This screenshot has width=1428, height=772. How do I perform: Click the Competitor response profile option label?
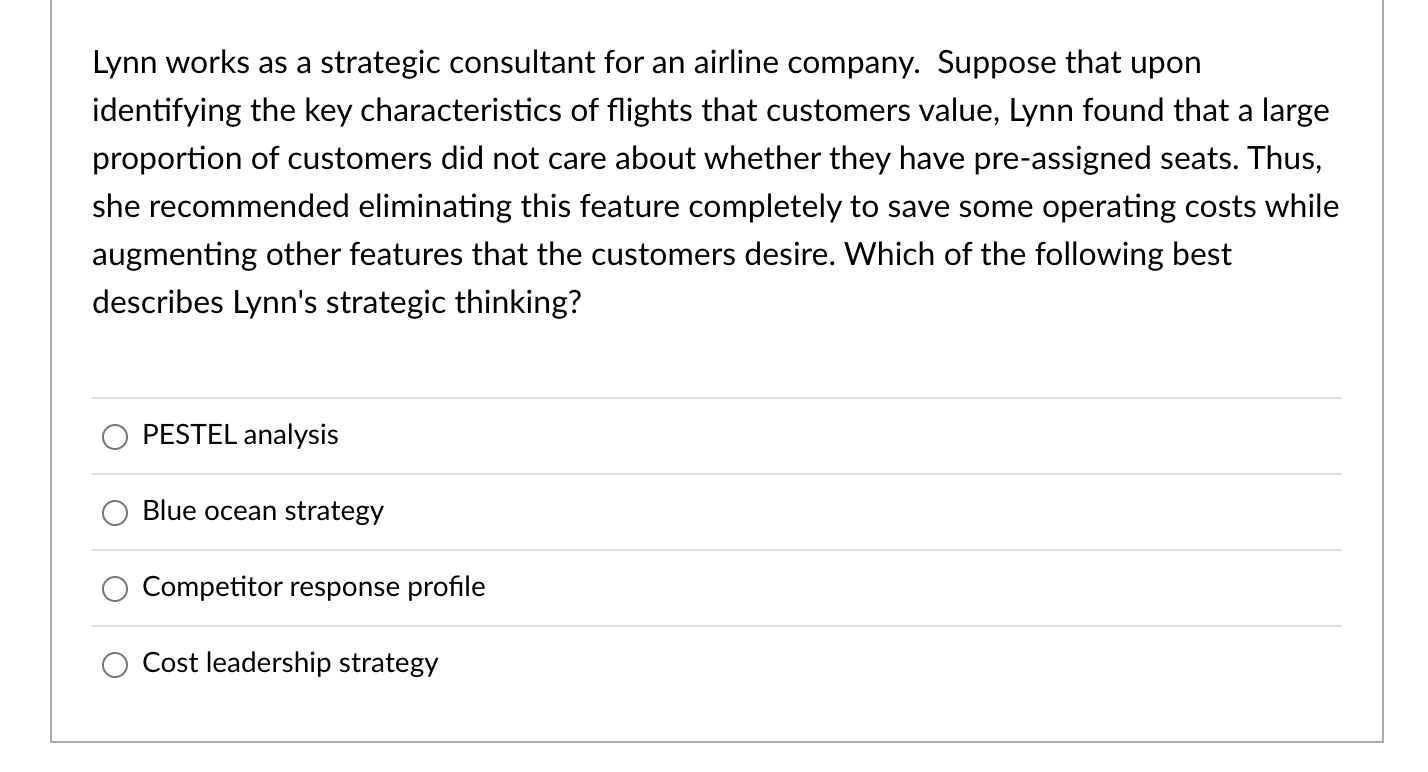pos(313,587)
